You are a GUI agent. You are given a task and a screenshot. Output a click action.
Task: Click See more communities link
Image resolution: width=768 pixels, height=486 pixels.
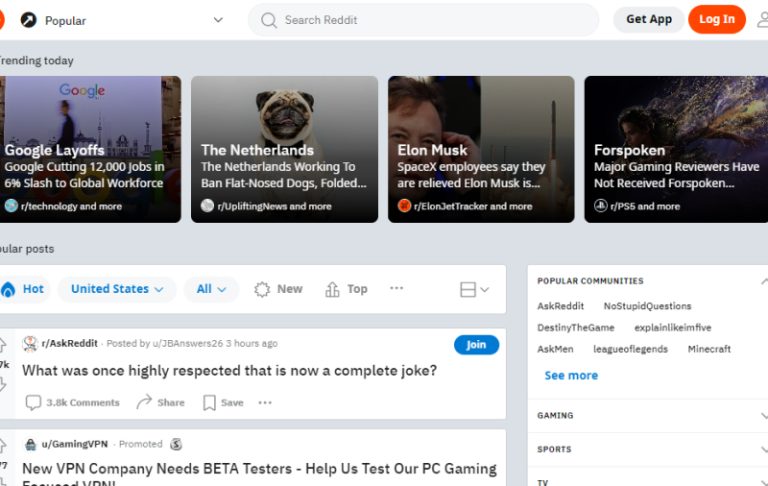point(571,376)
